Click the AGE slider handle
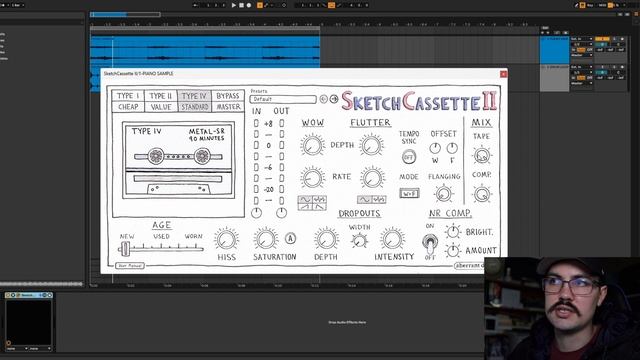Screen dimensions: 640x360 tap(125, 248)
